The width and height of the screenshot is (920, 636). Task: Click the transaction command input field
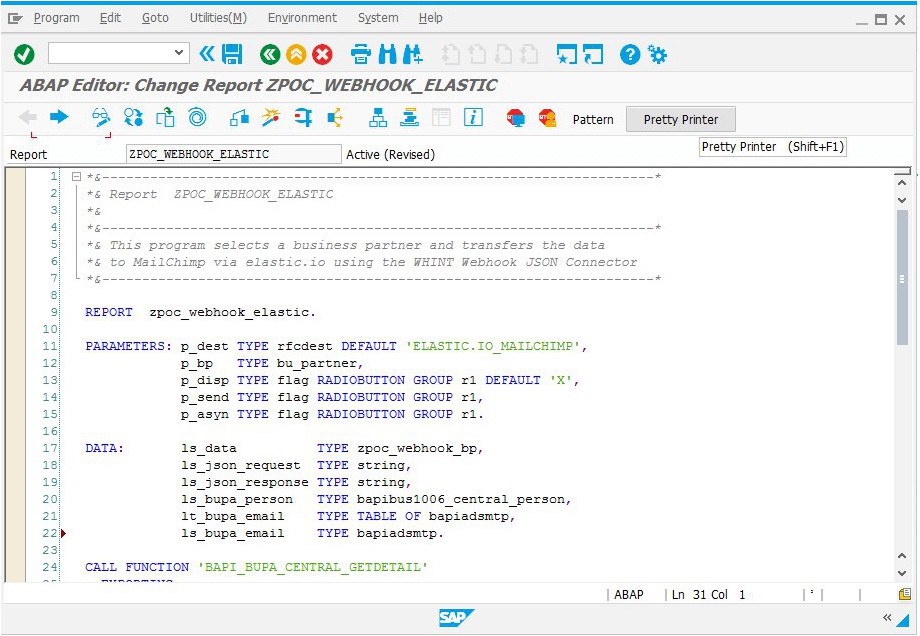[118, 53]
